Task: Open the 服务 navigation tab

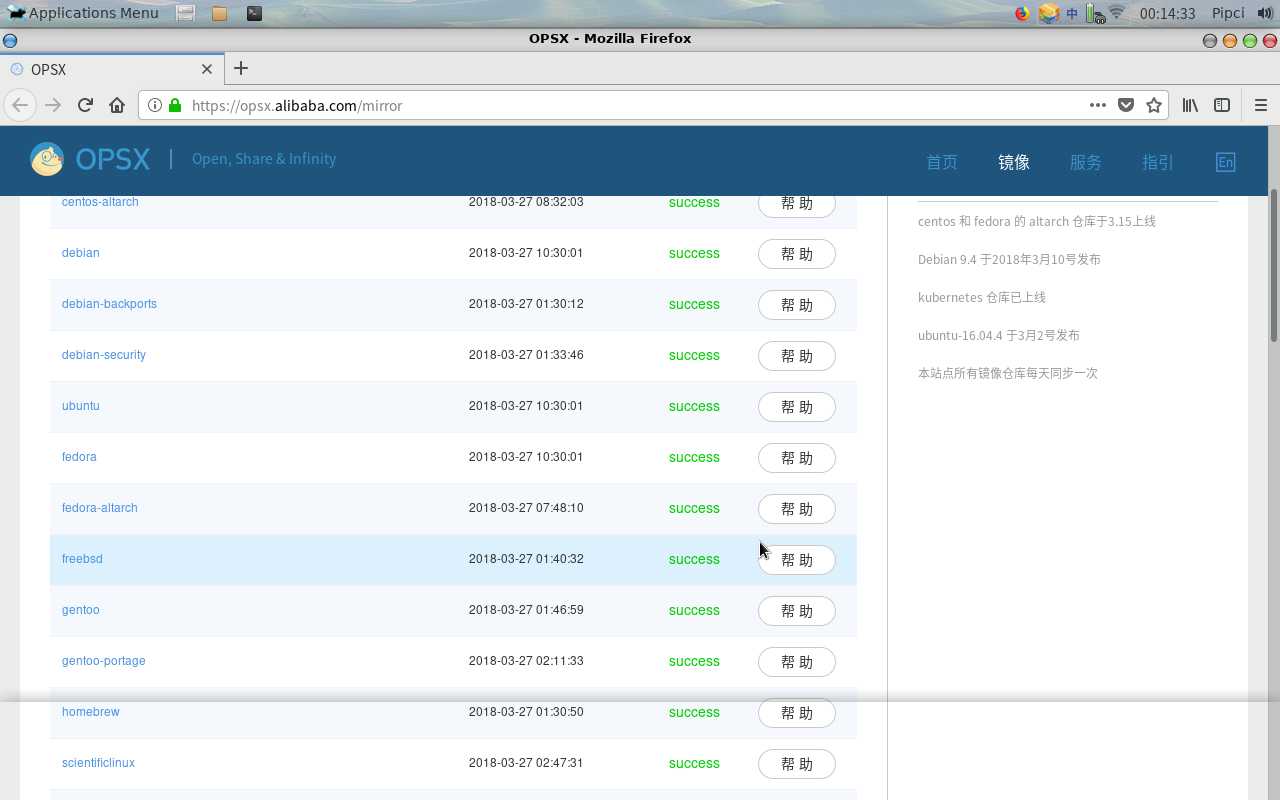Action: point(1085,162)
